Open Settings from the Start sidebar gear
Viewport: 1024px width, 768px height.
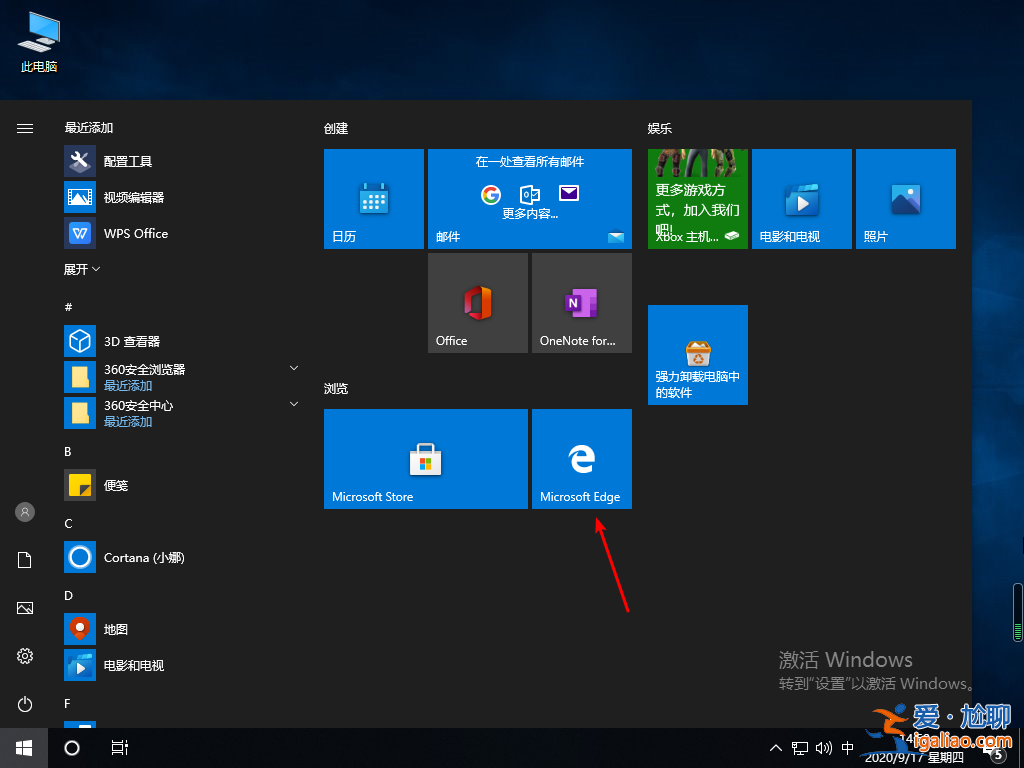pos(24,656)
